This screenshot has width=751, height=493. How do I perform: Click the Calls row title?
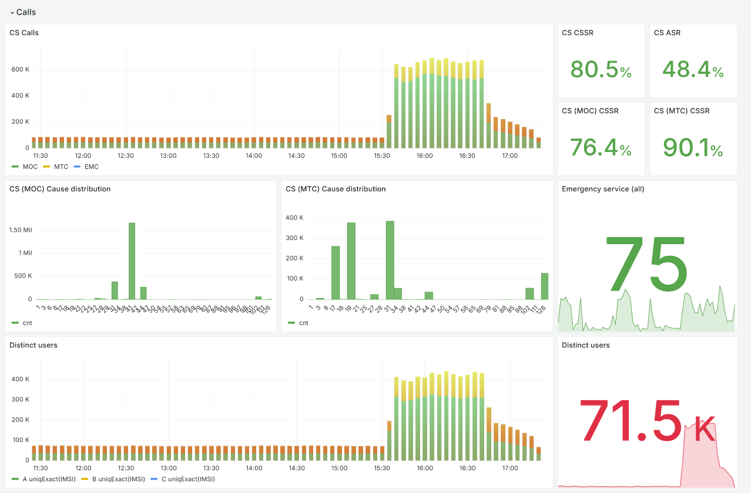[27, 13]
